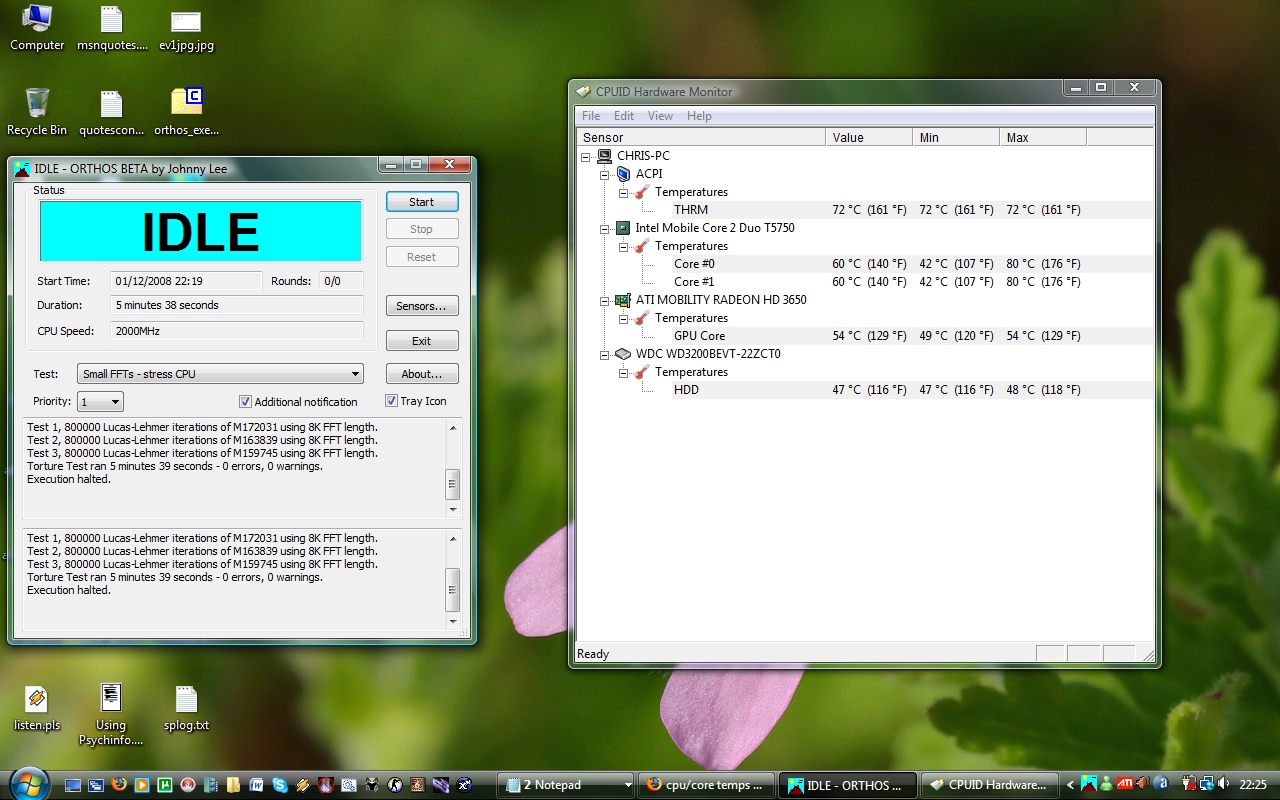The width and height of the screenshot is (1280, 800).
Task: Click ATI Catalyst tray icon
Action: point(1124,783)
